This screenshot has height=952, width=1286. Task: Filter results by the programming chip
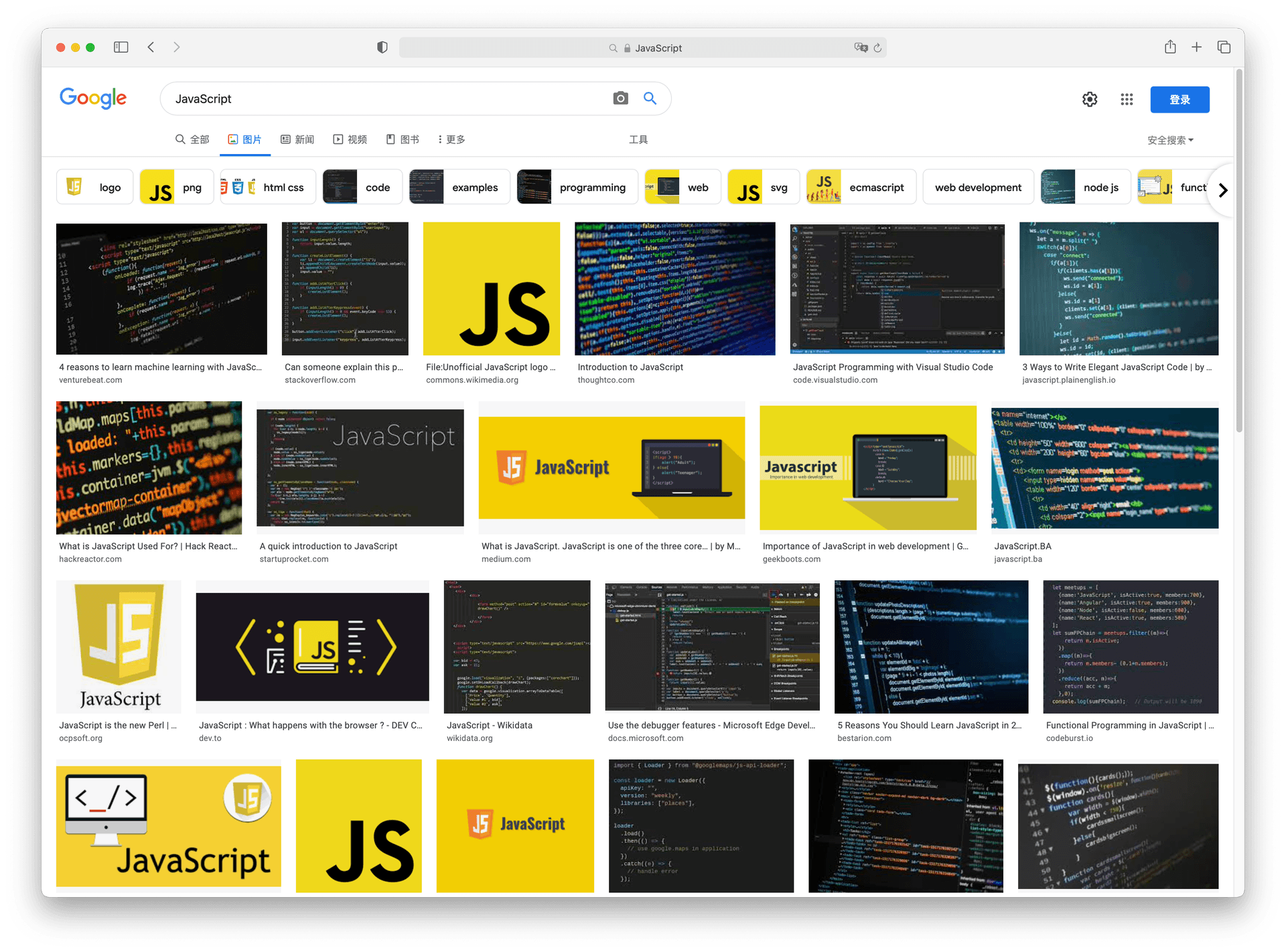(577, 187)
